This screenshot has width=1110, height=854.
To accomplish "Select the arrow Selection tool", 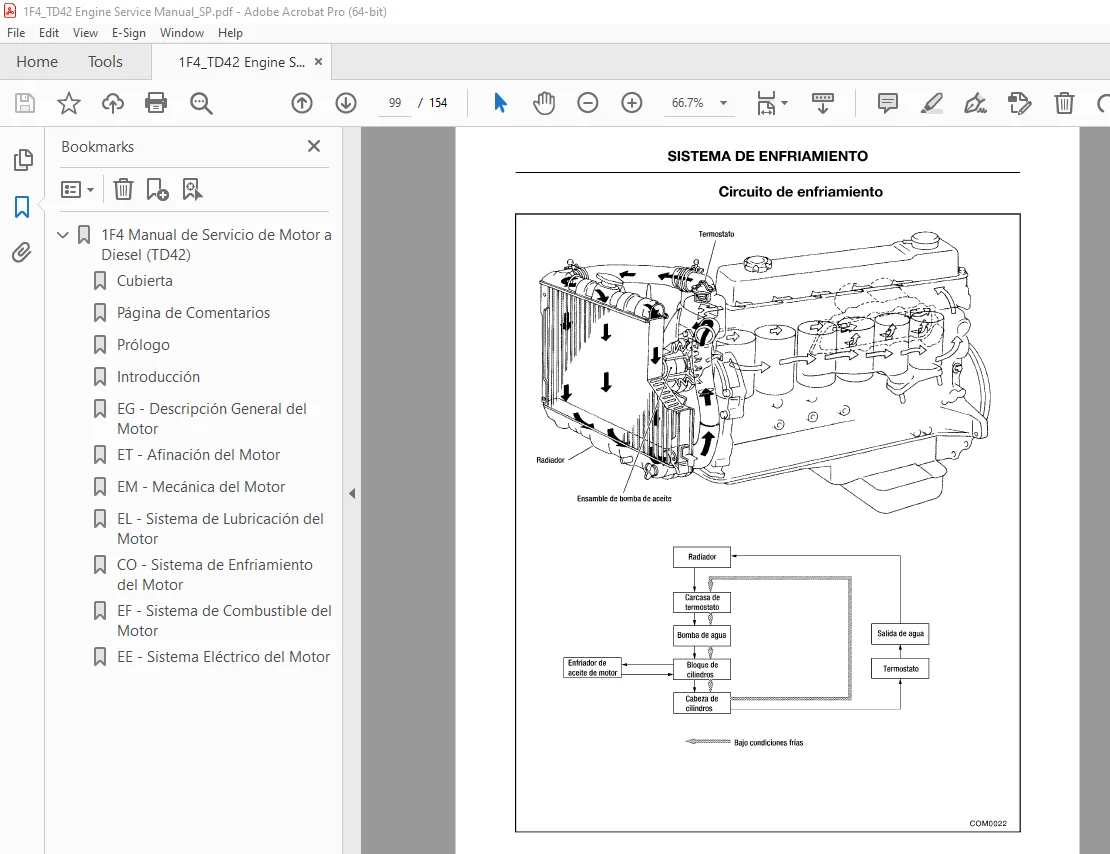I will click(x=500, y=103).
